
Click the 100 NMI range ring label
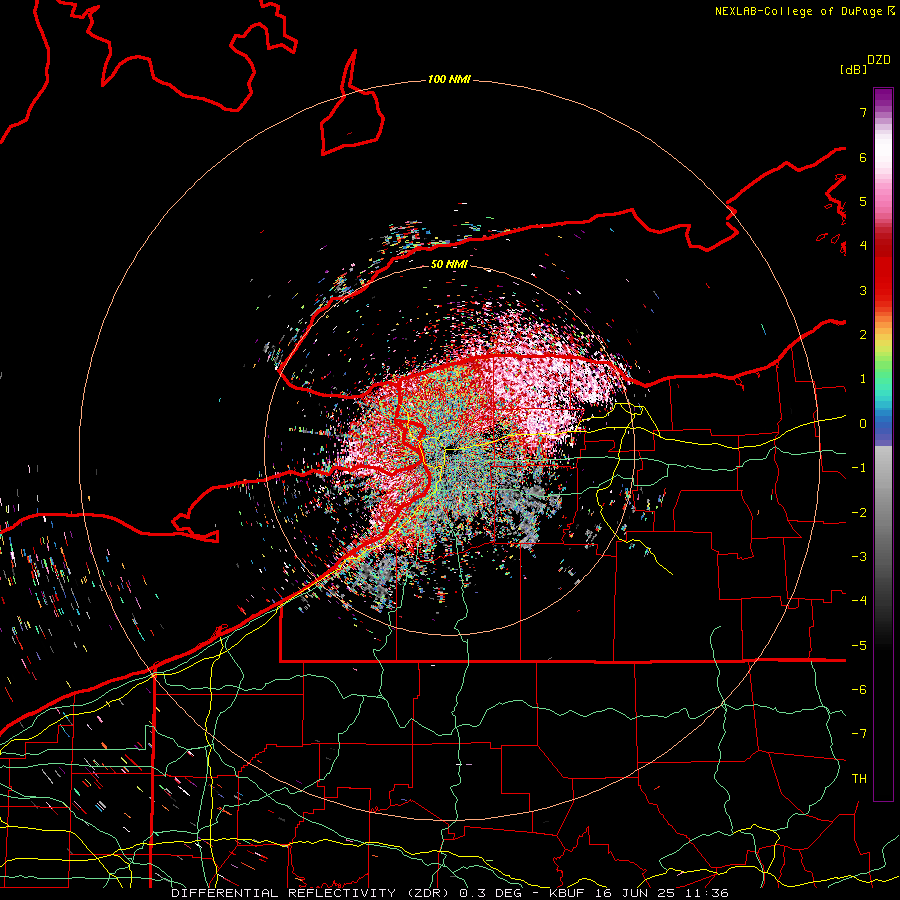click(x=449, y=79)
